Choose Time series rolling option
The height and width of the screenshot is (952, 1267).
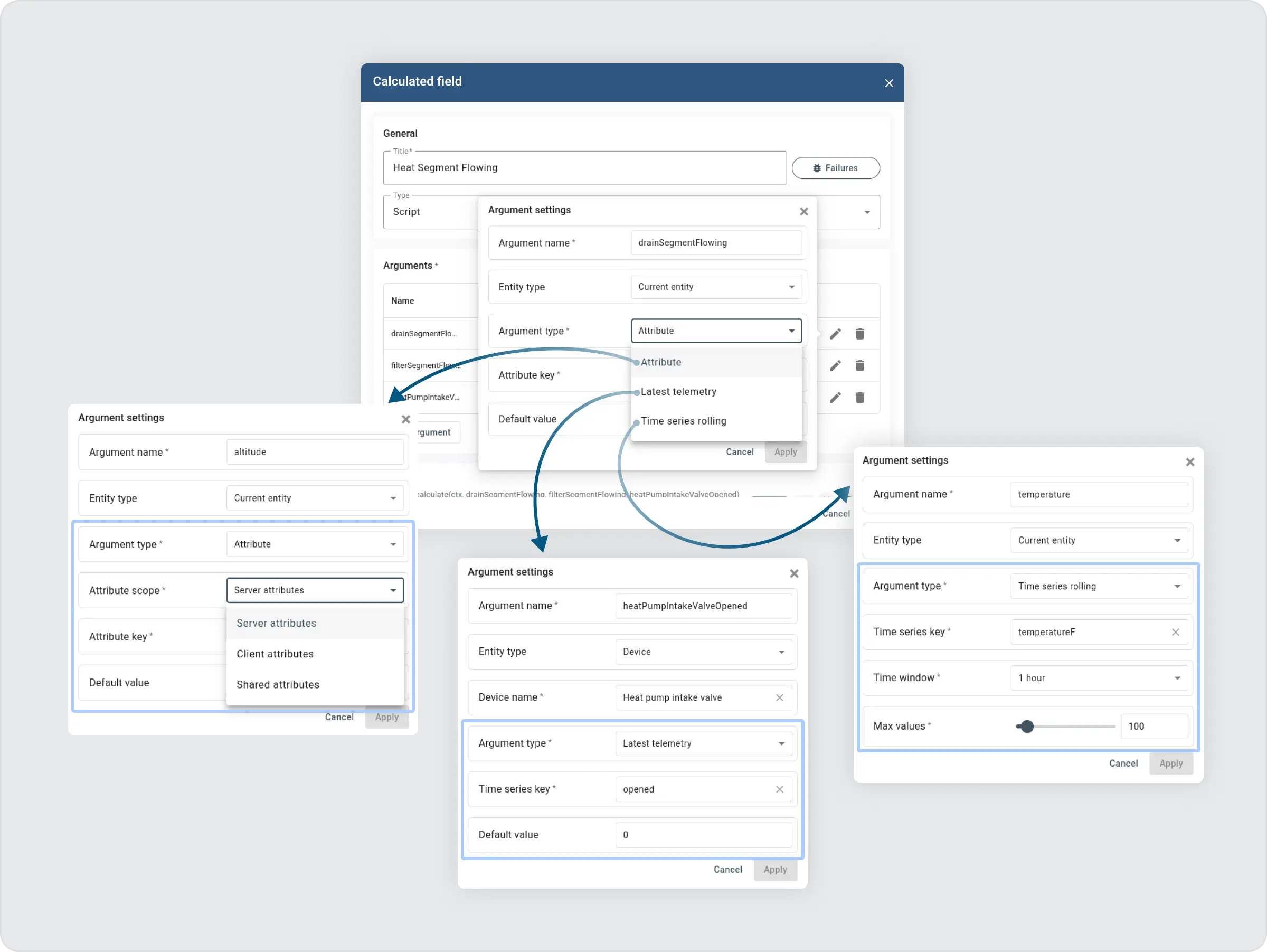(x=683, y=421)
